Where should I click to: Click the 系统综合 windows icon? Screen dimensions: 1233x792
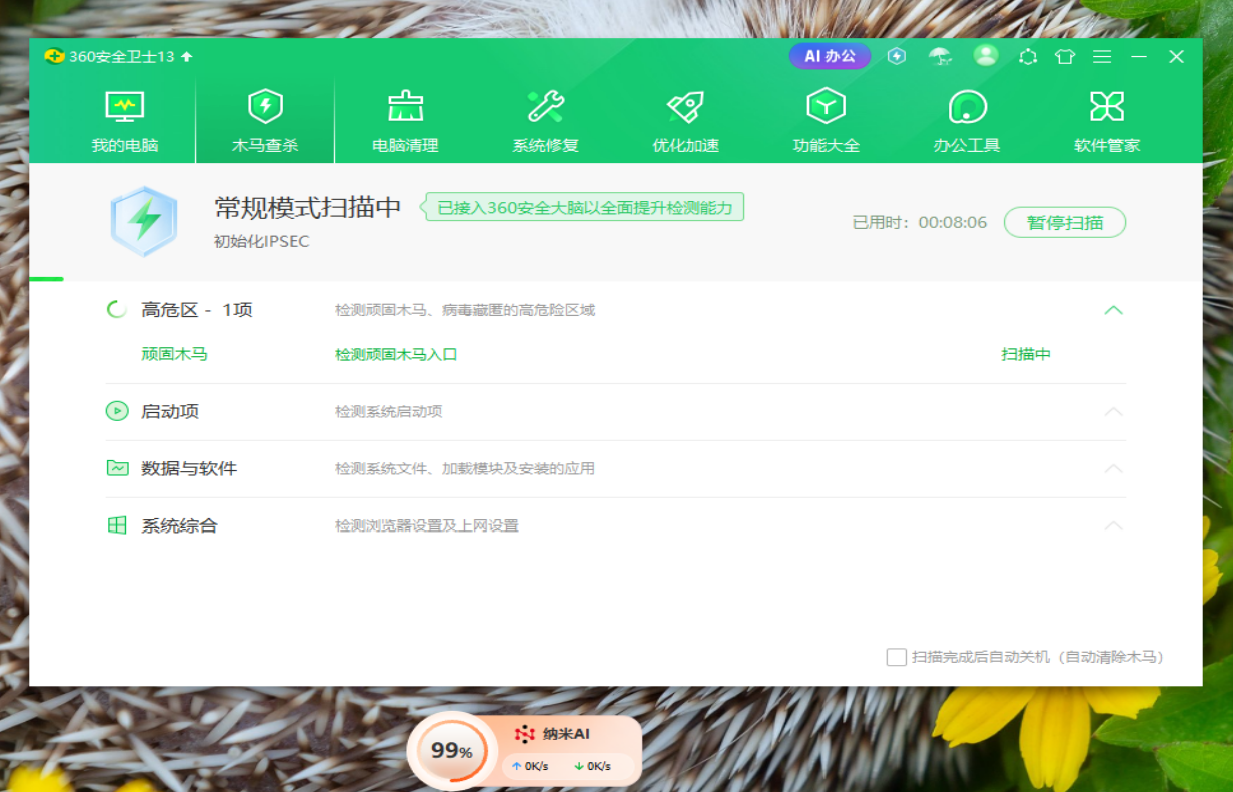(117, 525)
